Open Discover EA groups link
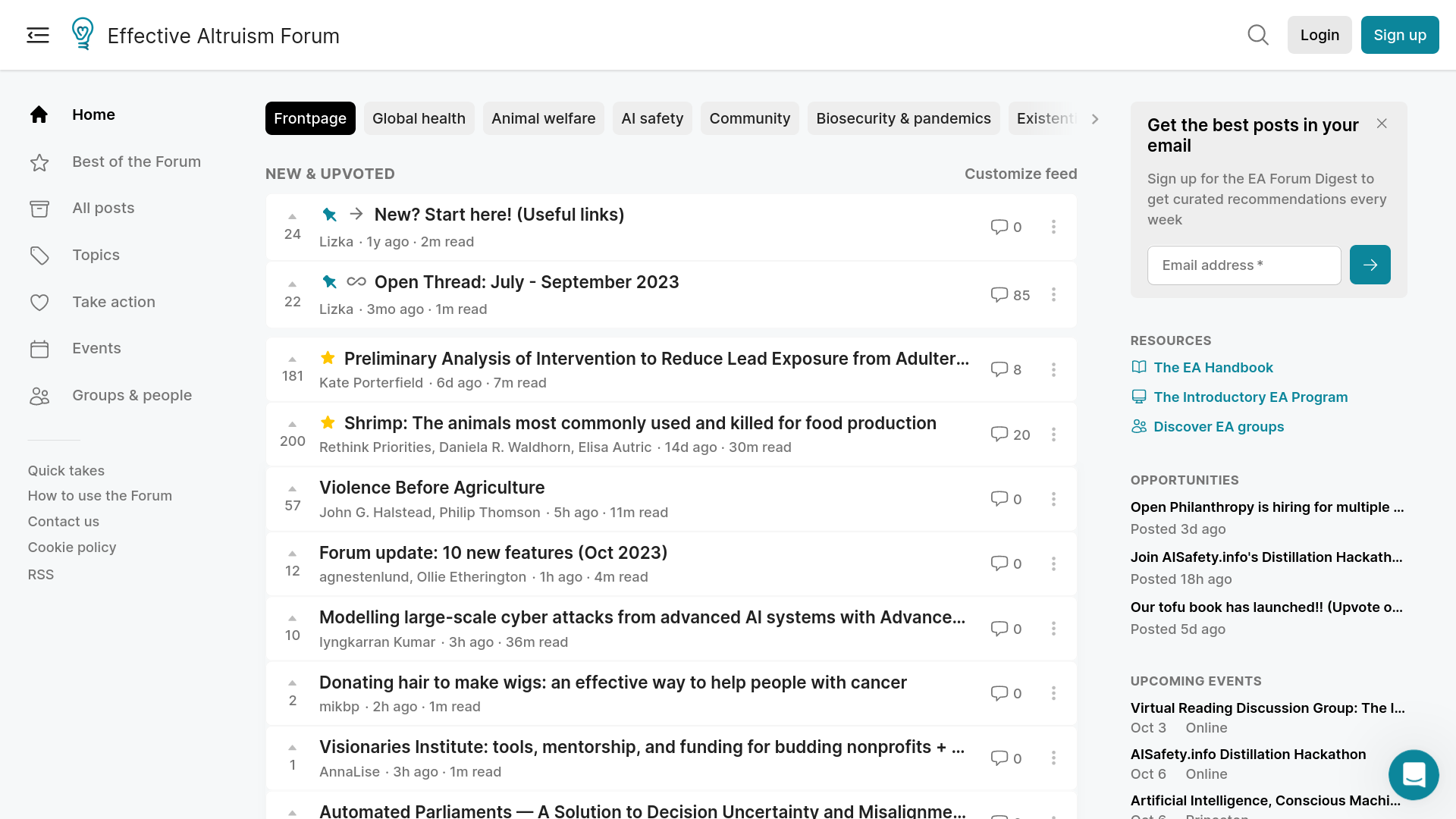 click(1219, 426)
